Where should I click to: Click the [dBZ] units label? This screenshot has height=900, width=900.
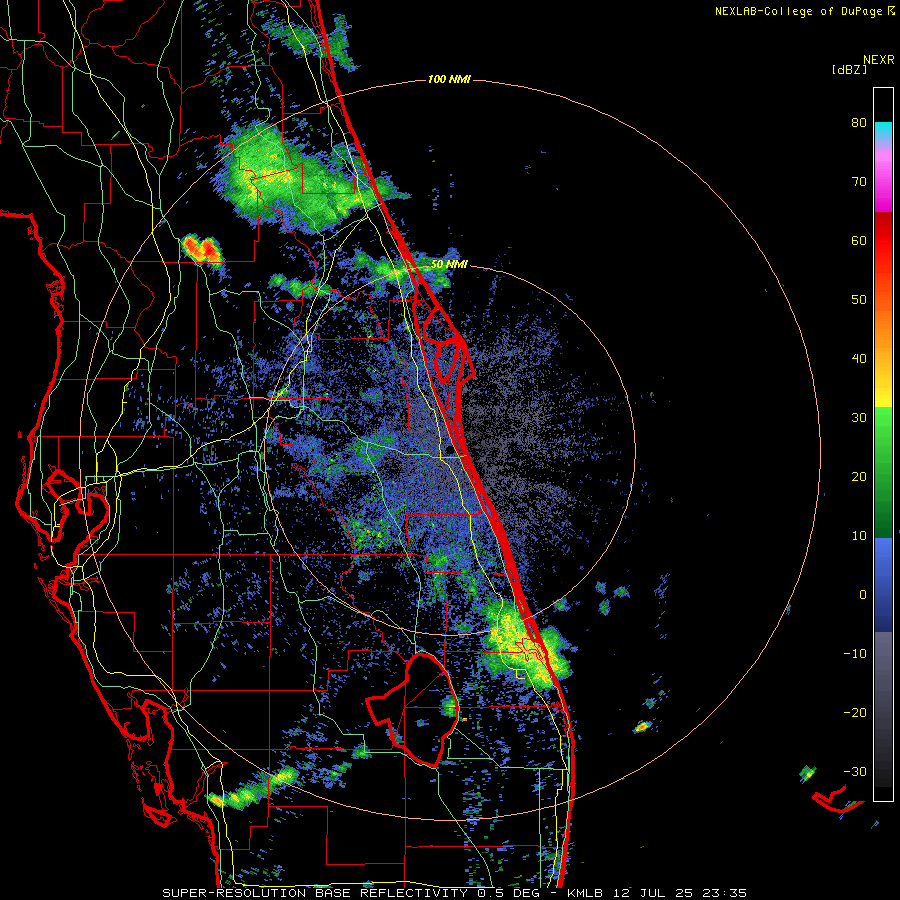[849, 70]
